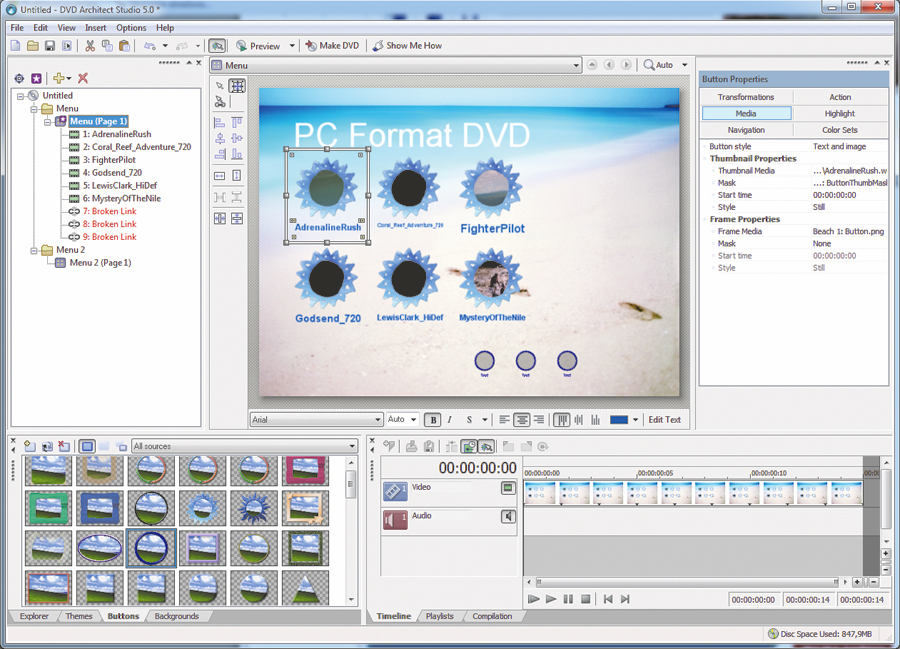Click the Paste icon in the main toolbar
This screenshot has width=900, height=649.
tap(124, 46)
